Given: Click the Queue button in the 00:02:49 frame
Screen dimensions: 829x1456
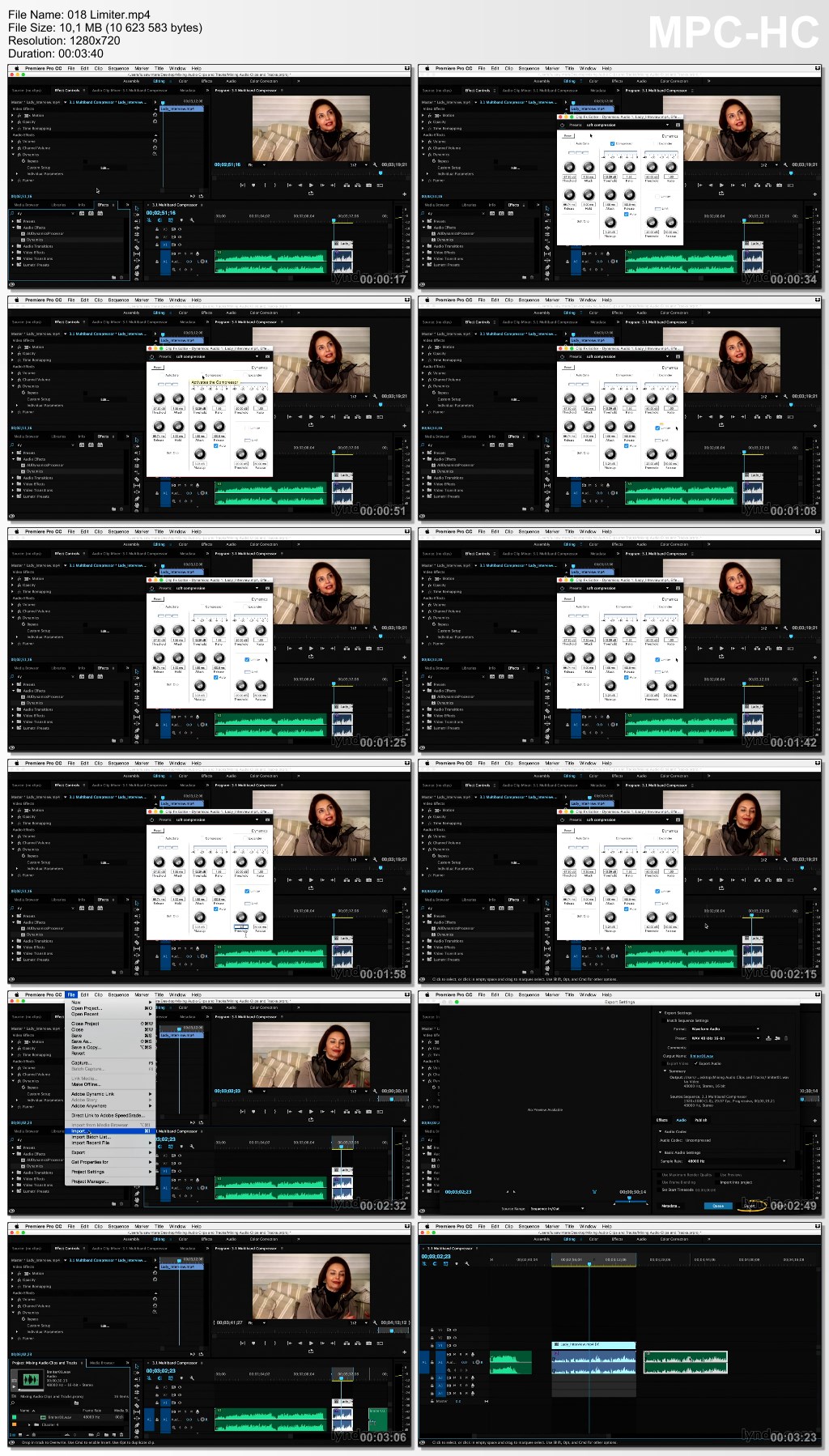Looking at the screenshot, I should [x=718, y=1206].
